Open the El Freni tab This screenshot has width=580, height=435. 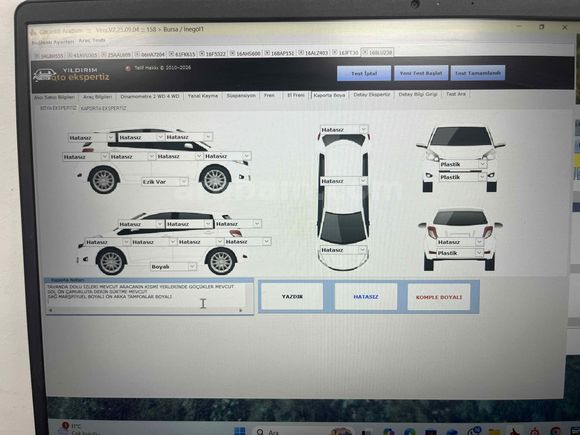(296, 95)
